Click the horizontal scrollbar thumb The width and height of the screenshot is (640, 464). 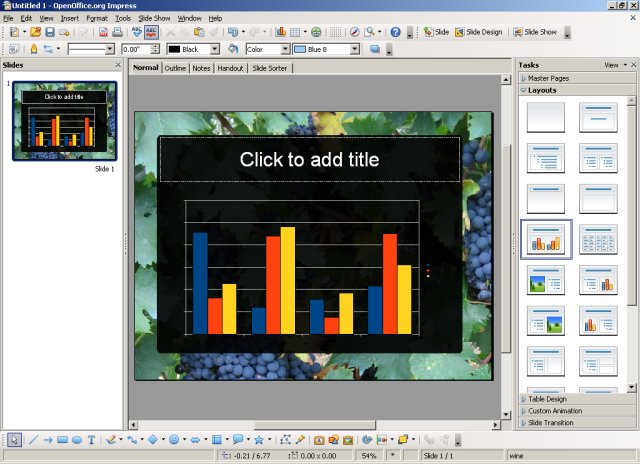click(315, 425)
